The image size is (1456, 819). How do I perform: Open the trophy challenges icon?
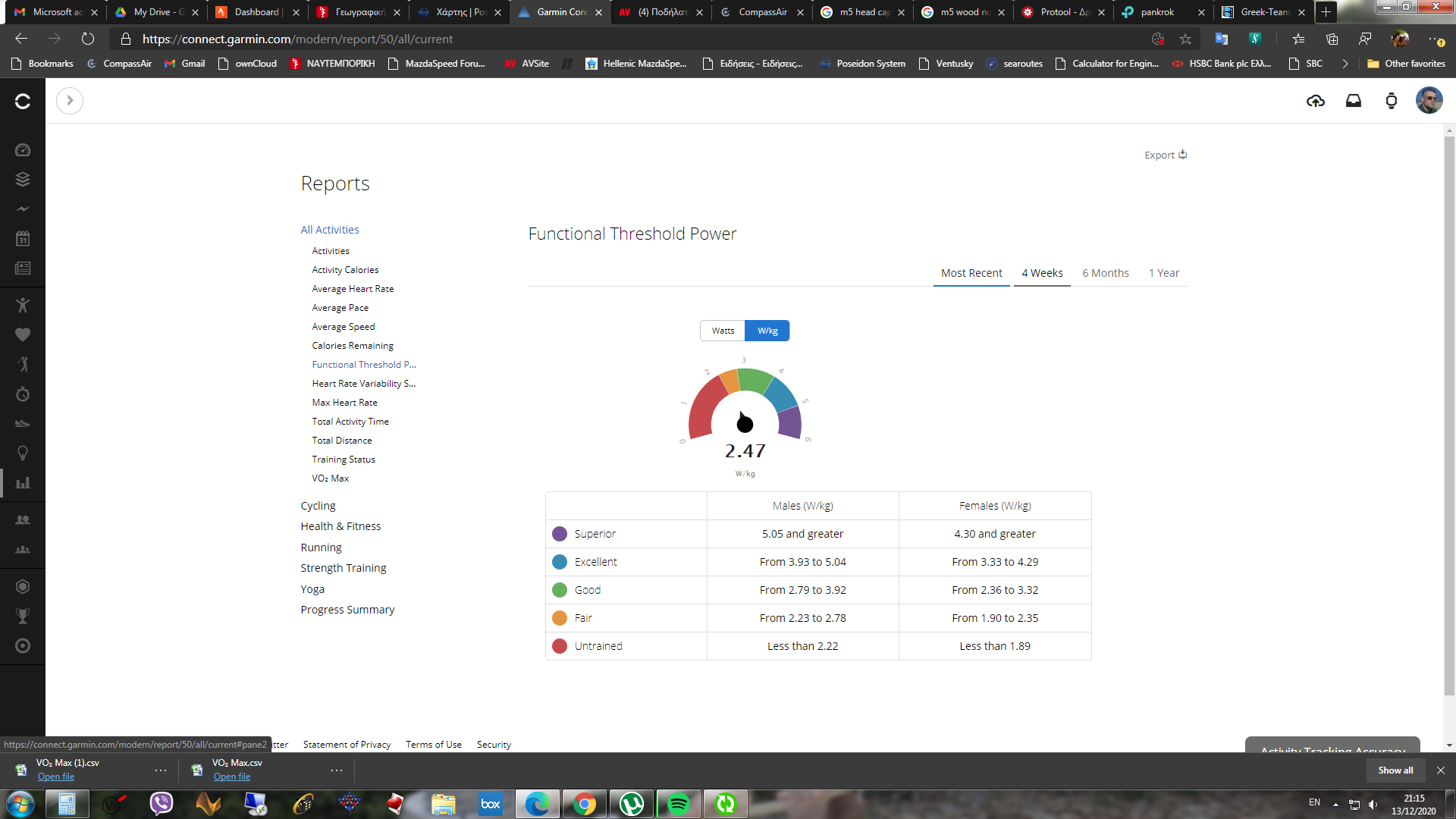click(23, 617)
